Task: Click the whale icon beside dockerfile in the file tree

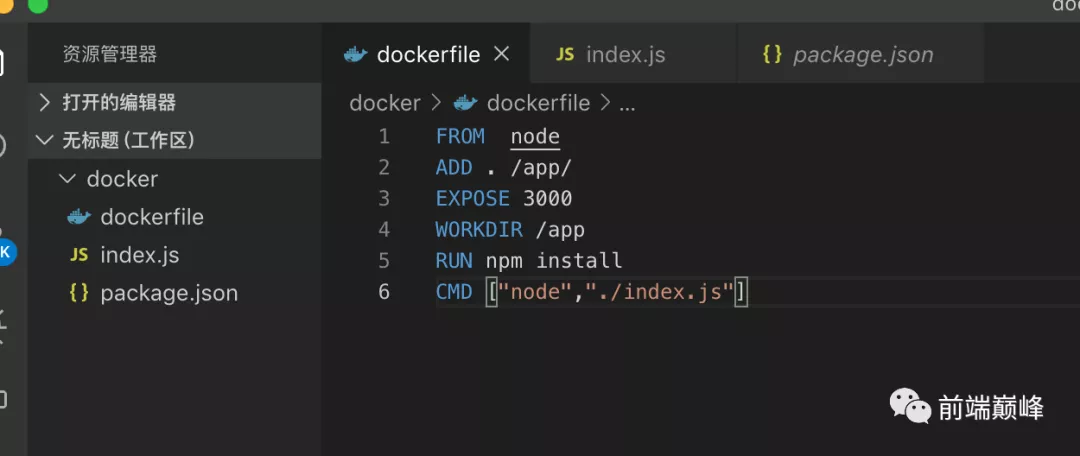Action: pyautogui.click(x=79, y=217)
